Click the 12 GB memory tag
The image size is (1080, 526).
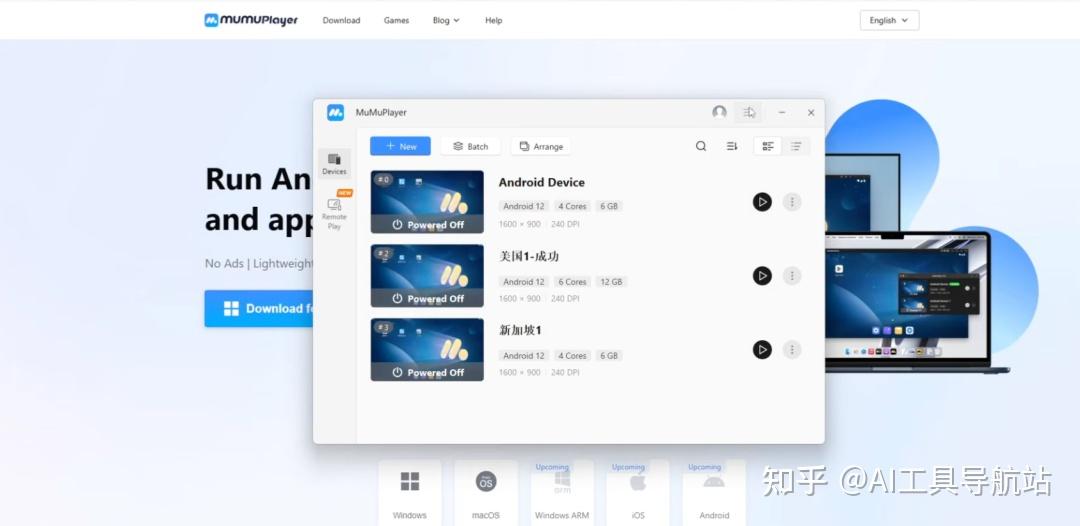coord(611,282)
